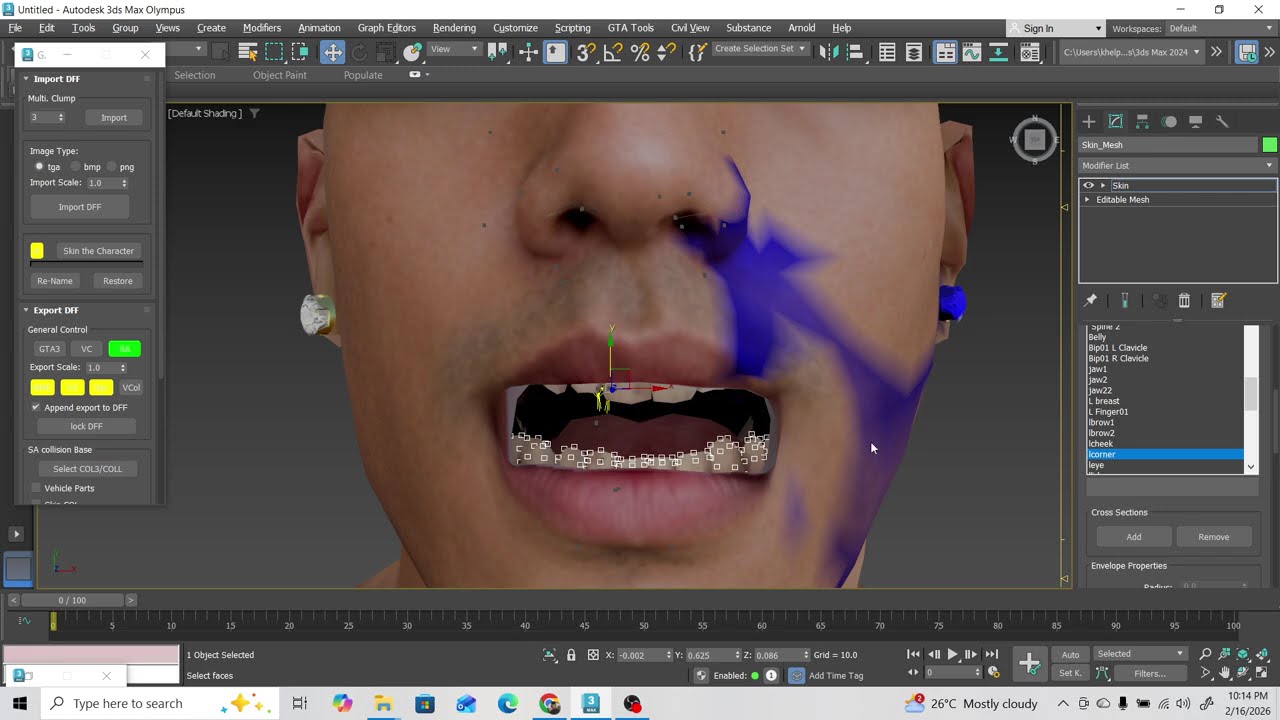This screenshot has width=1280, height=720.
Task: Open the green object color swatch
Action: pos(1269,145)
